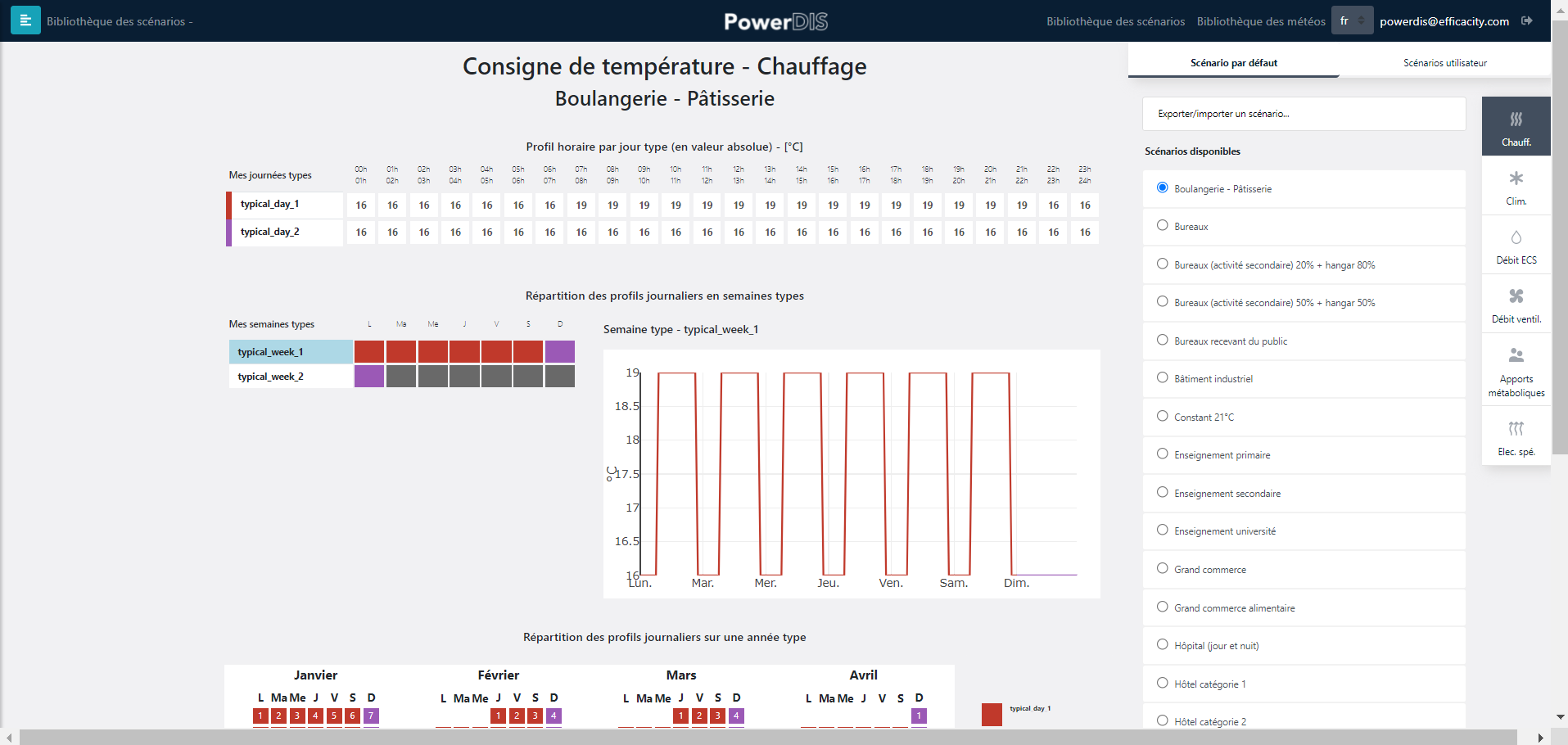Click typical_day_1 value for 00h-01h
The image size is (1568, 745).
[361, 205]
